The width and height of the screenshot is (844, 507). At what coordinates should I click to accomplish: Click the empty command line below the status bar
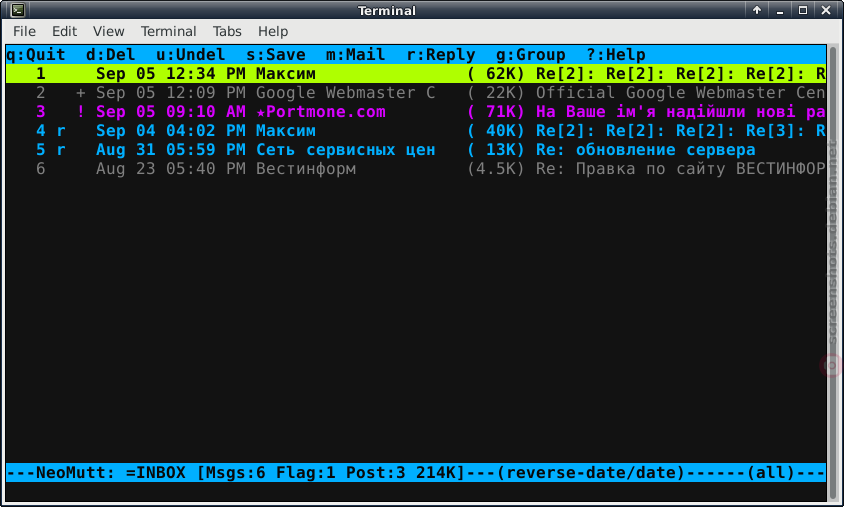click(x=416, y=491)
